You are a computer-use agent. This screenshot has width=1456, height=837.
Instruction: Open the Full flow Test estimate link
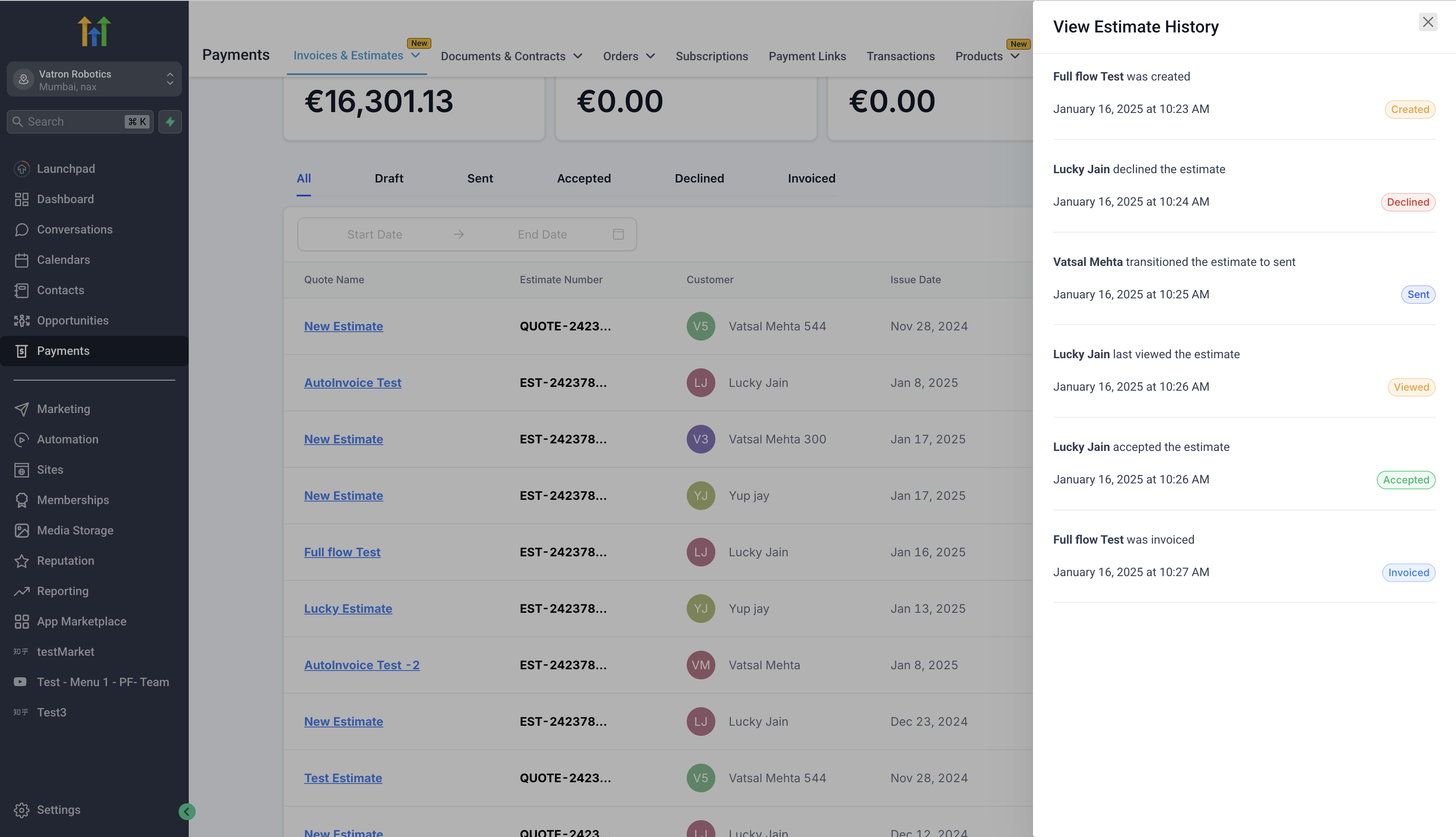point(342,552)
